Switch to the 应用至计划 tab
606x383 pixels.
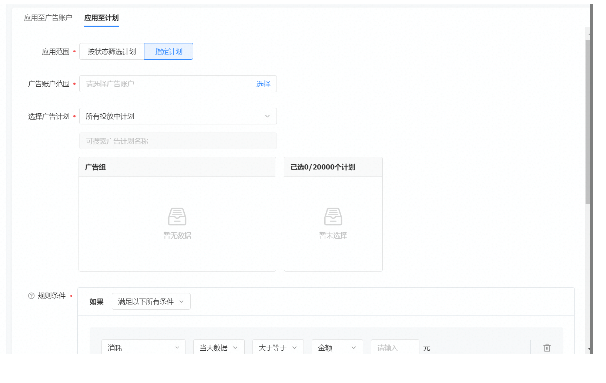101,18
